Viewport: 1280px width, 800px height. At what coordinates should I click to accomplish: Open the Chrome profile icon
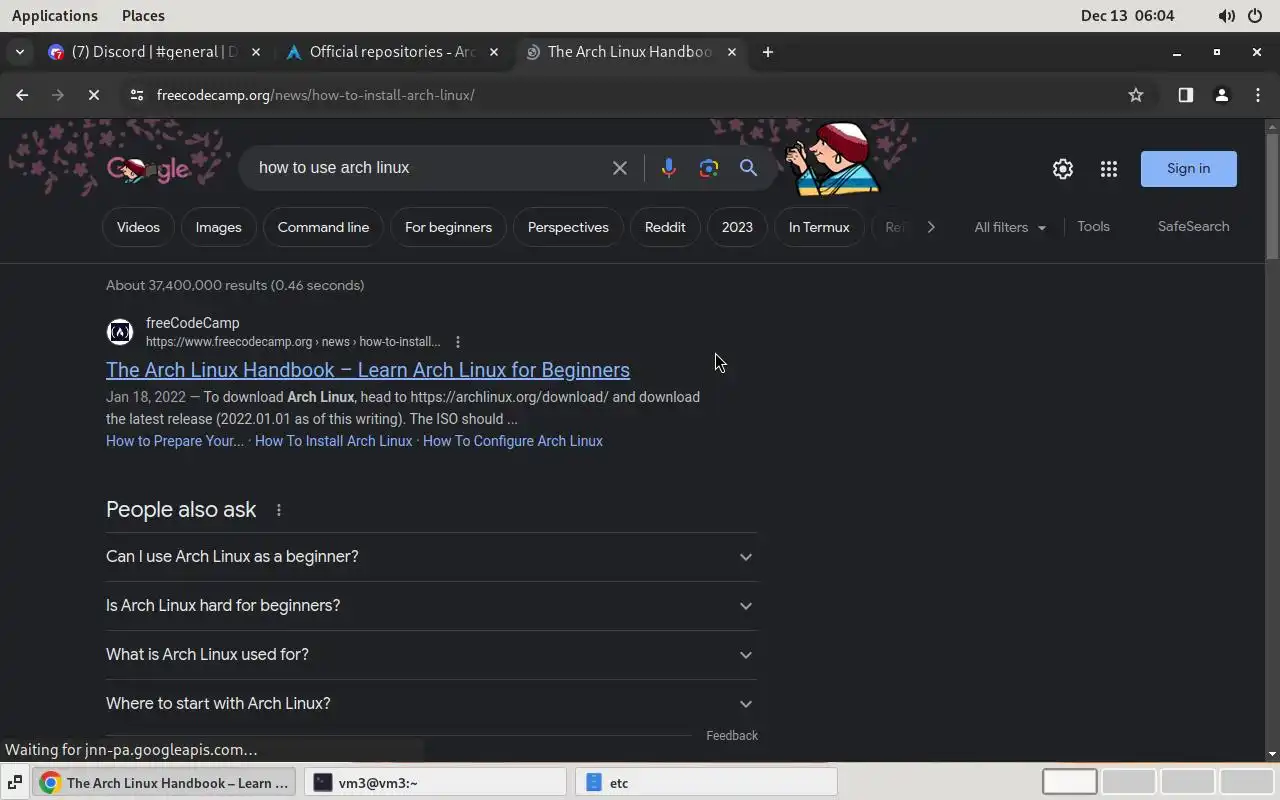pyautogui.click(x=1221, y=95)
